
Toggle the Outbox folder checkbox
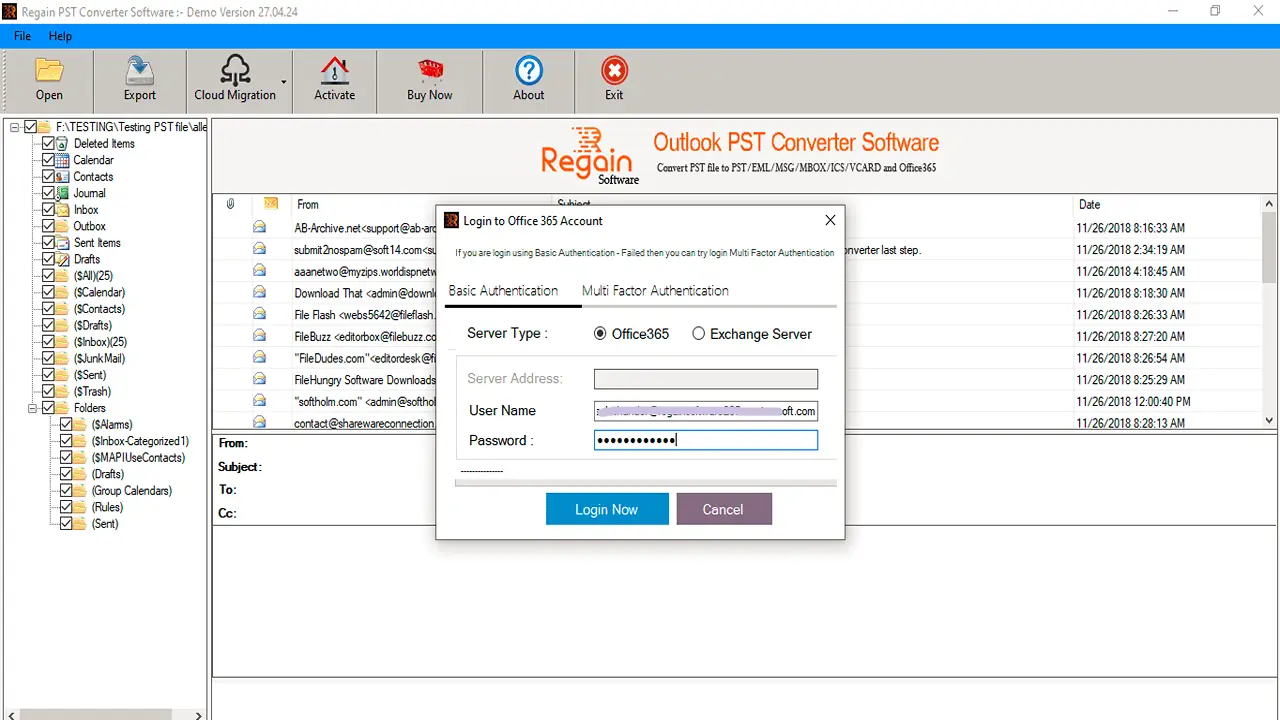point(48,226)
